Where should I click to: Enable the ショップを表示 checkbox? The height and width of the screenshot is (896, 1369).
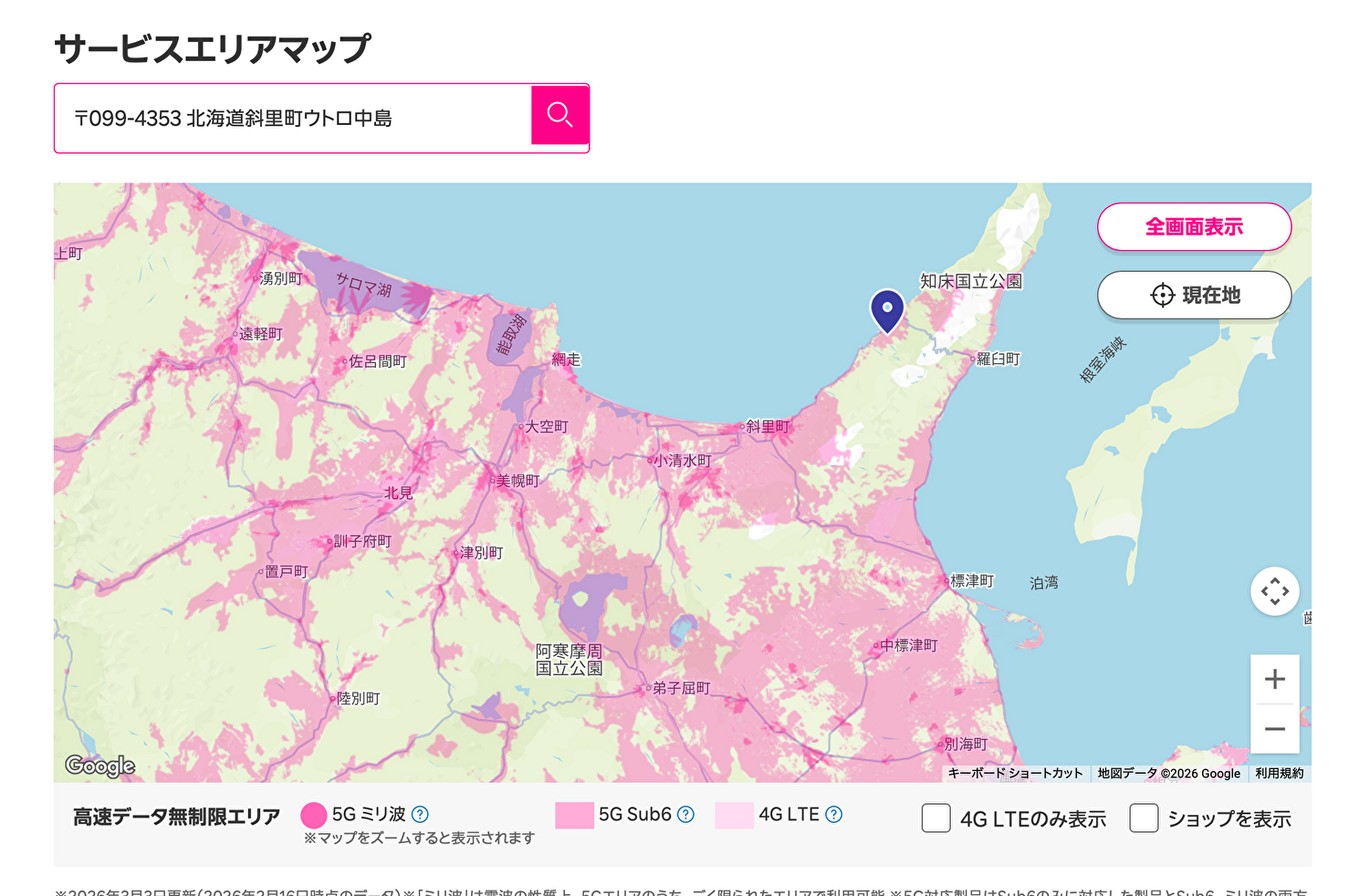coord(1144,818)
